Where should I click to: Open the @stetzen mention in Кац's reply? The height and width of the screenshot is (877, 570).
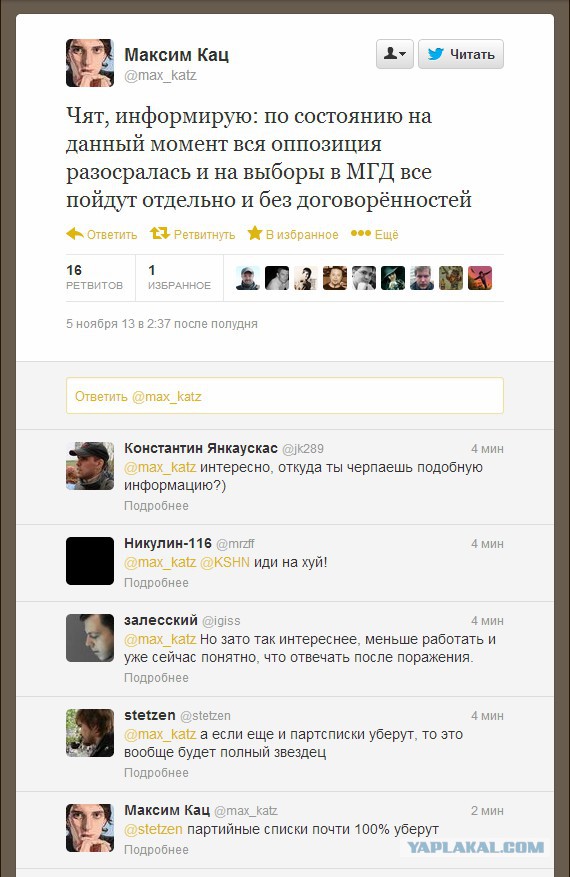[153, 829]
